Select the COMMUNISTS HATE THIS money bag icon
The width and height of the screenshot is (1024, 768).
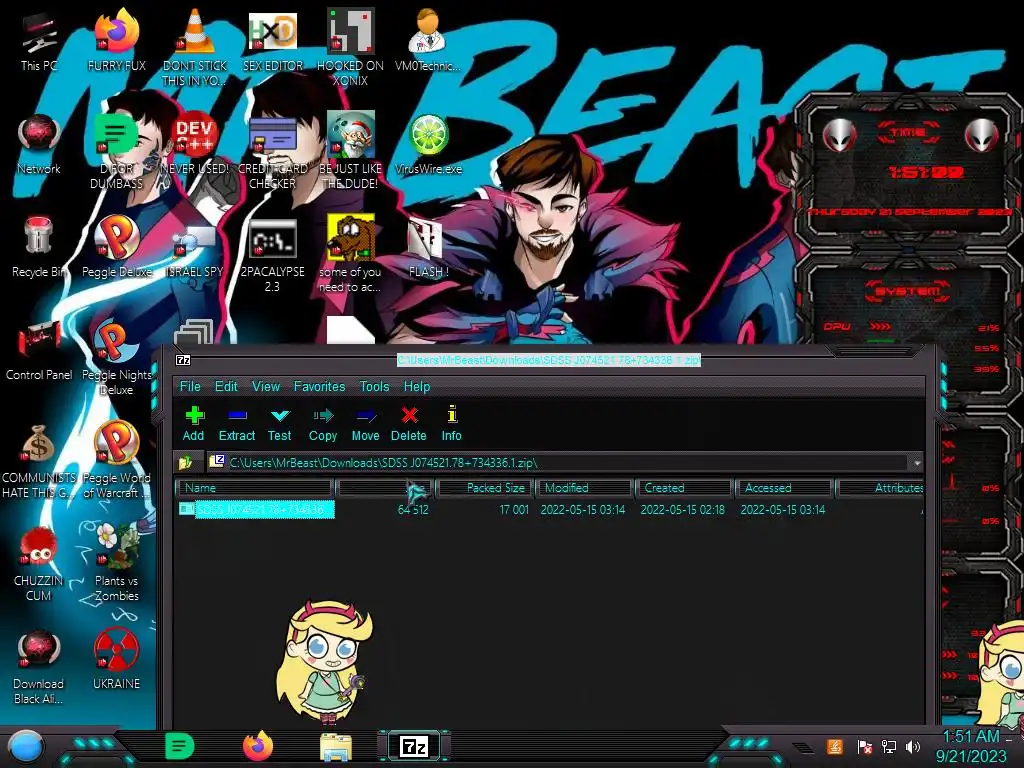39,461
